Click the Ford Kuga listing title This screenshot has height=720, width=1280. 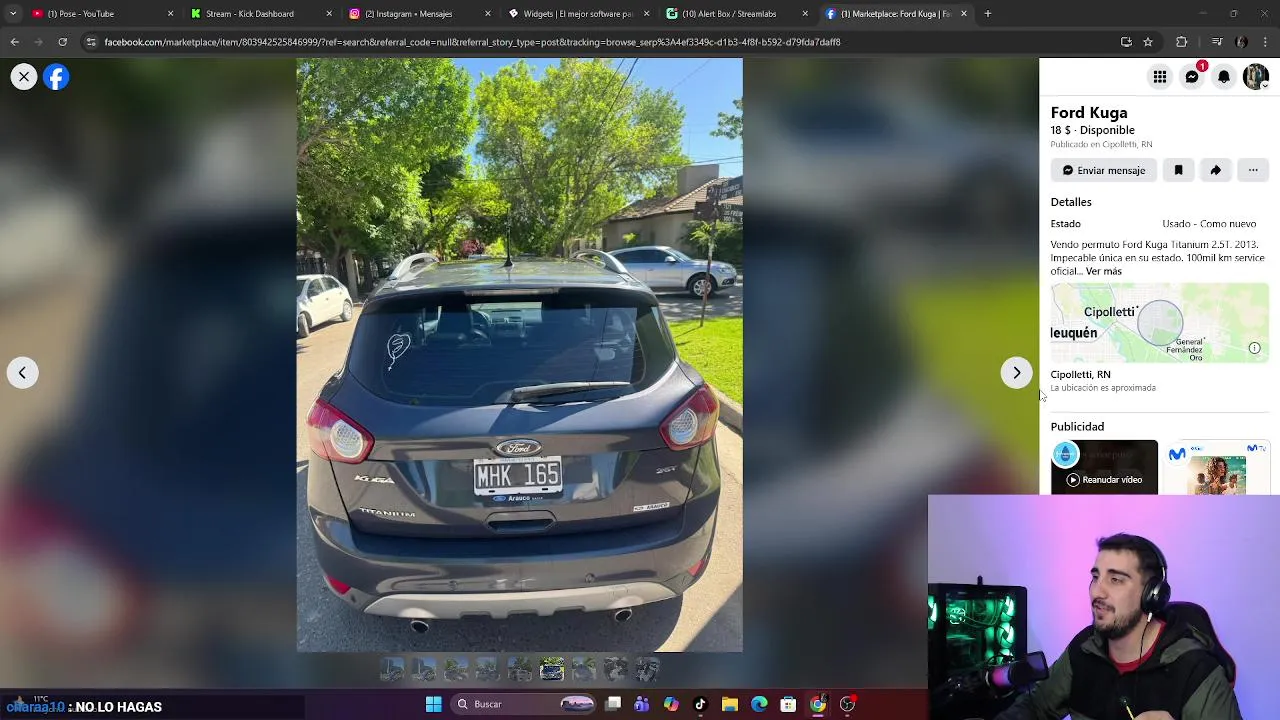click(x=1089, y=113)
